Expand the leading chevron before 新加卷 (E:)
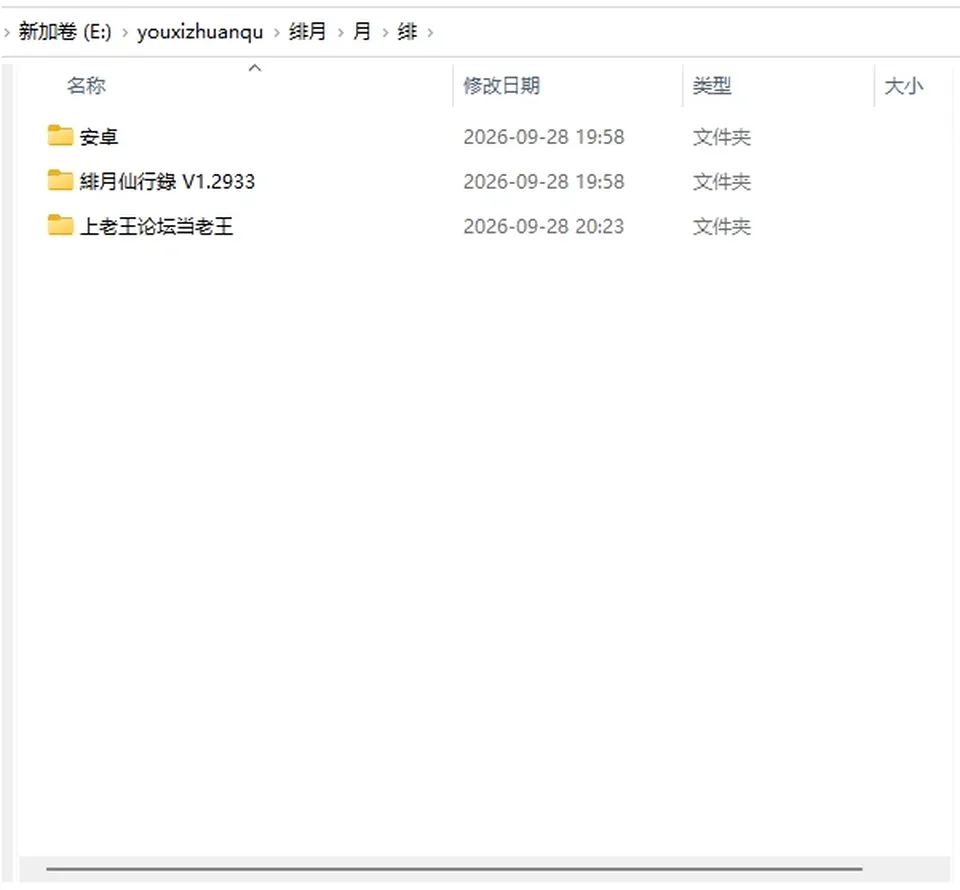The height and width of the screenshot is (890, 960). pyautogui.click(x=7, y=32)
